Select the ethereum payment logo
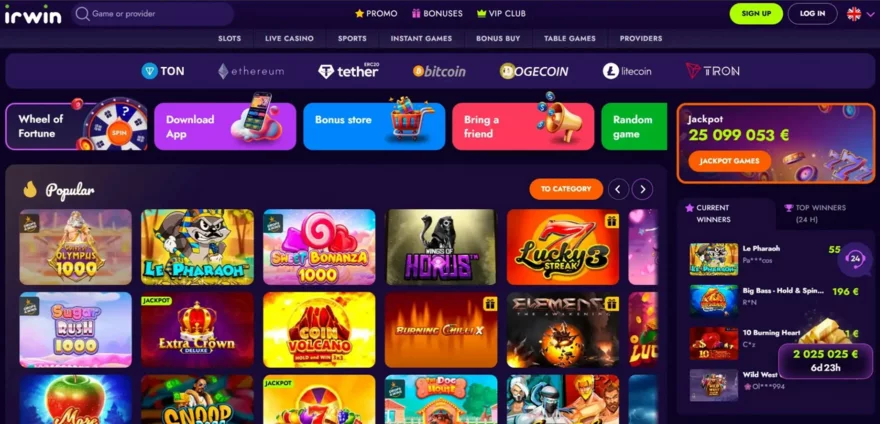Screen dimensions: 880x424 [251, 71]
